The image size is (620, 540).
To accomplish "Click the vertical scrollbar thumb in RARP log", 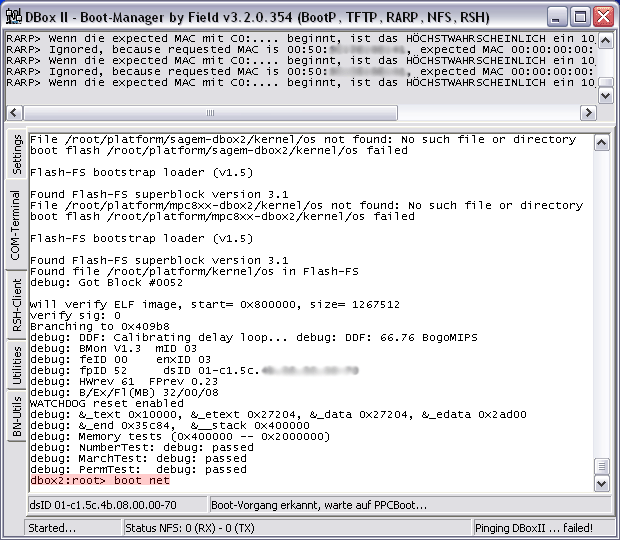I will click(x=606, y=82).
